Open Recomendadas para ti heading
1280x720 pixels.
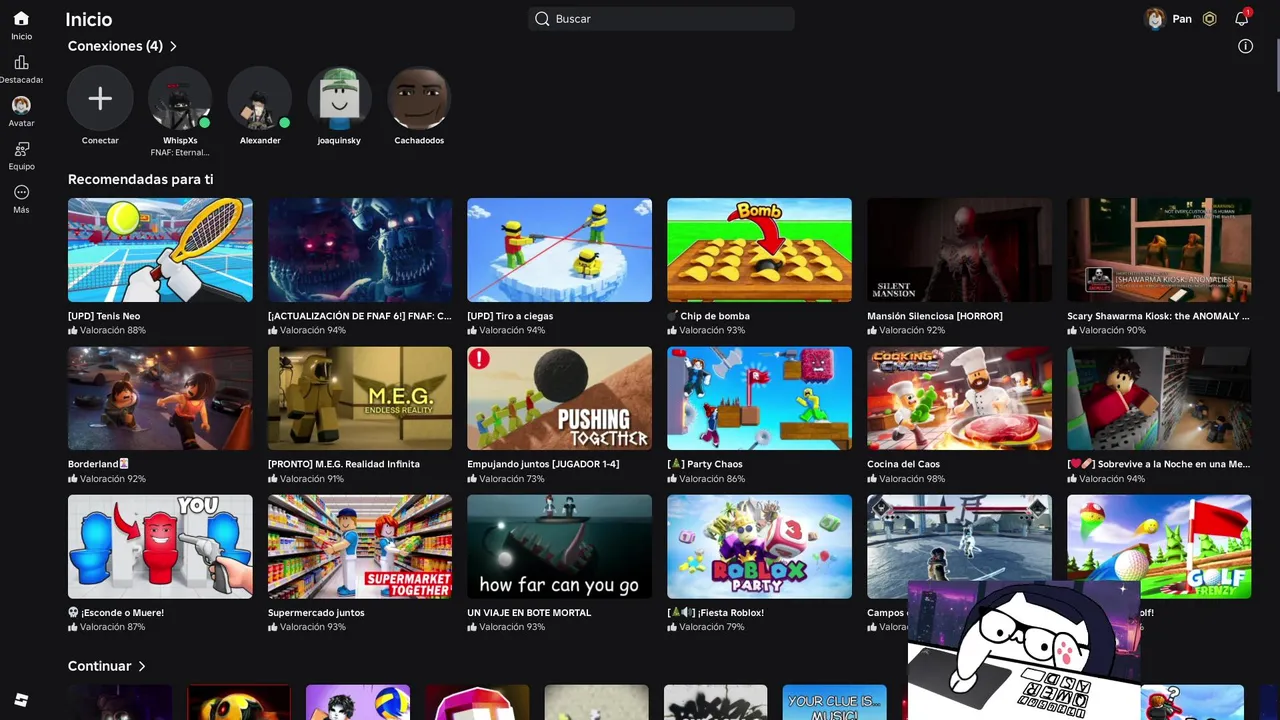(140, 180)
